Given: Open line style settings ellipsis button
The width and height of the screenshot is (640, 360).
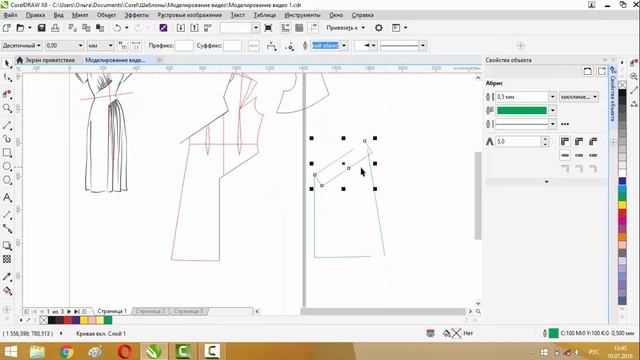Looking at the screenshot, I should tap(565, 124).
